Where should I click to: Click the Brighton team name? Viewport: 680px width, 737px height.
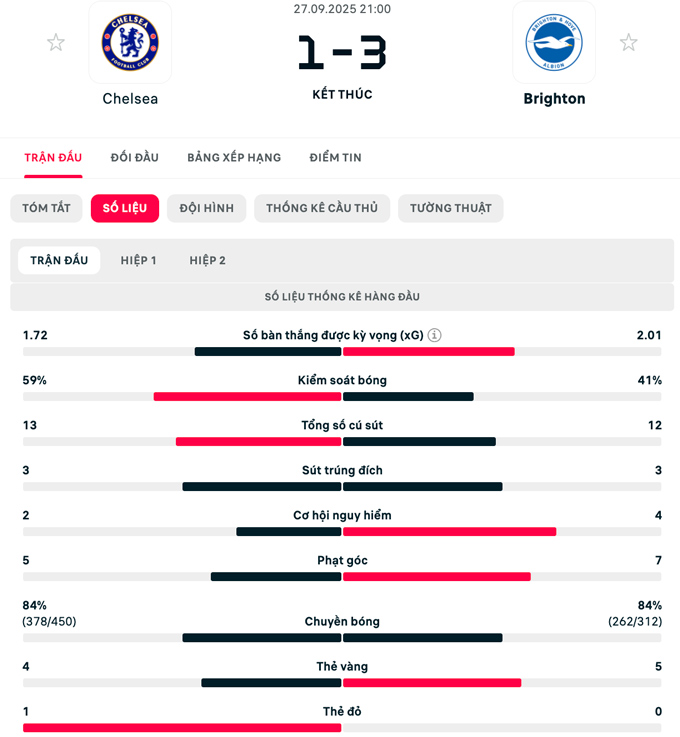[554, 99]
